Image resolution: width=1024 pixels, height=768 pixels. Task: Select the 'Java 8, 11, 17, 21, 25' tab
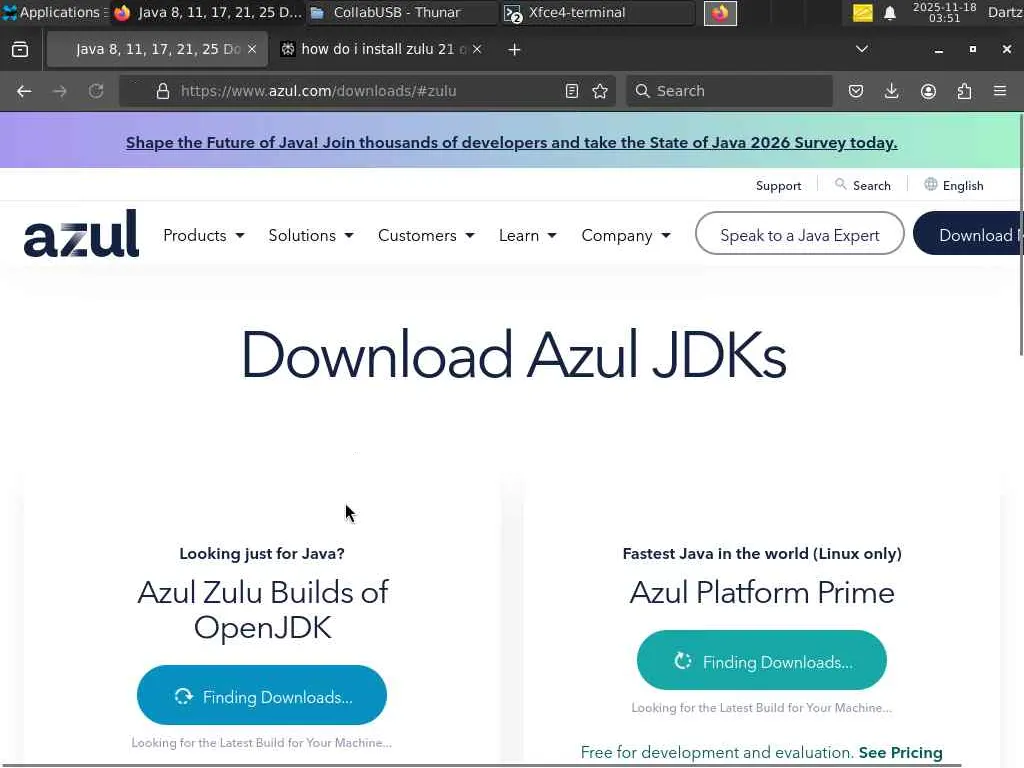pos(157,49)
